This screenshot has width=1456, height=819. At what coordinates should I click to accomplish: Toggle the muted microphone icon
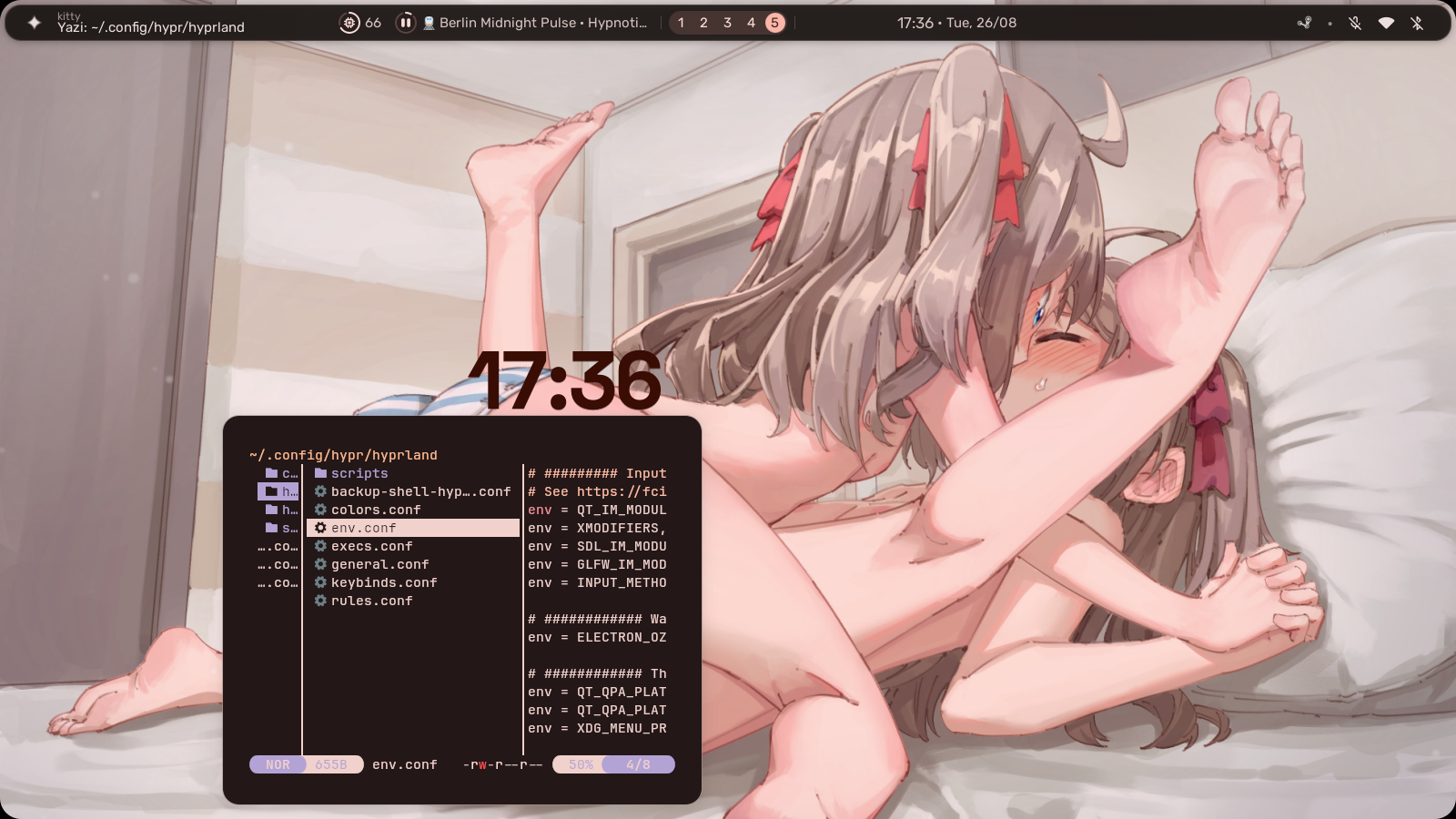pos(1355,23)
